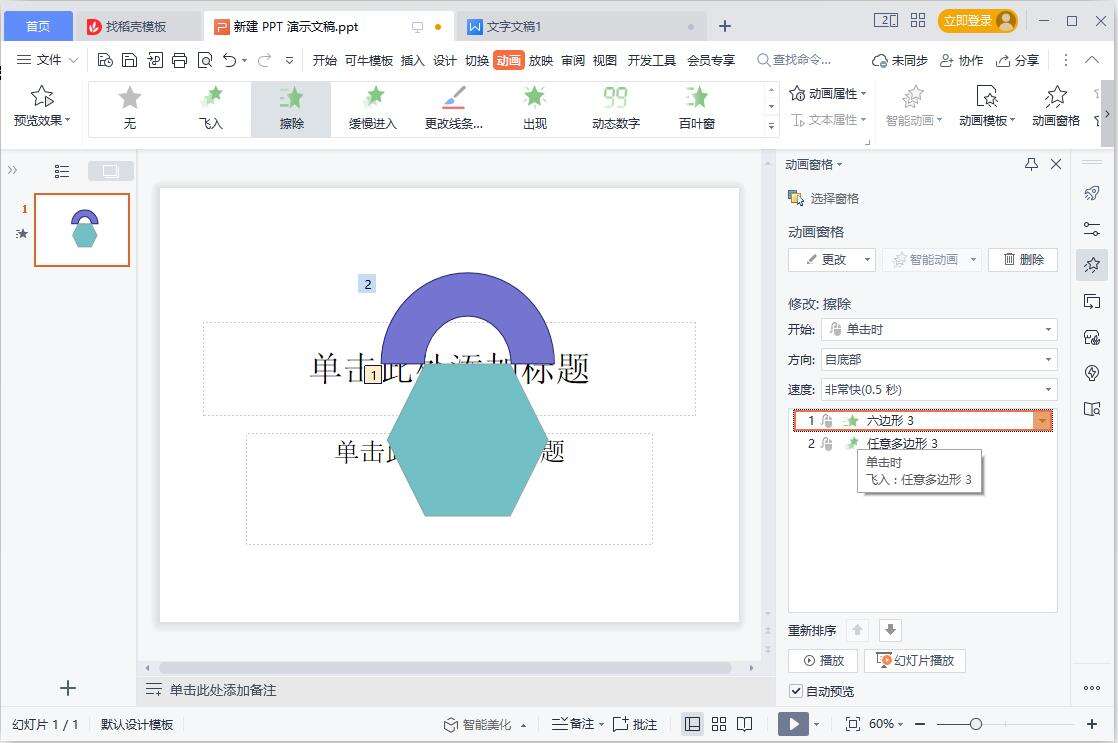Open the 视图 view tab

tap(604, 61)
